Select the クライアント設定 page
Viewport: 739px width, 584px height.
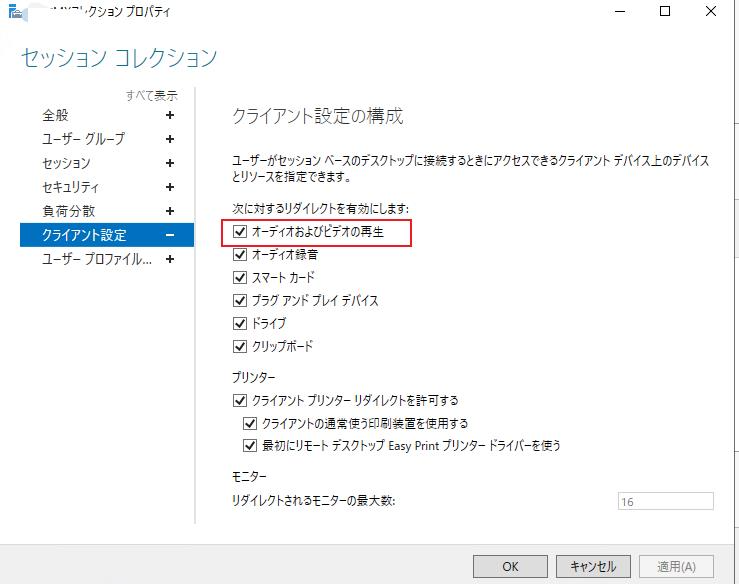(x=107, y=235)
